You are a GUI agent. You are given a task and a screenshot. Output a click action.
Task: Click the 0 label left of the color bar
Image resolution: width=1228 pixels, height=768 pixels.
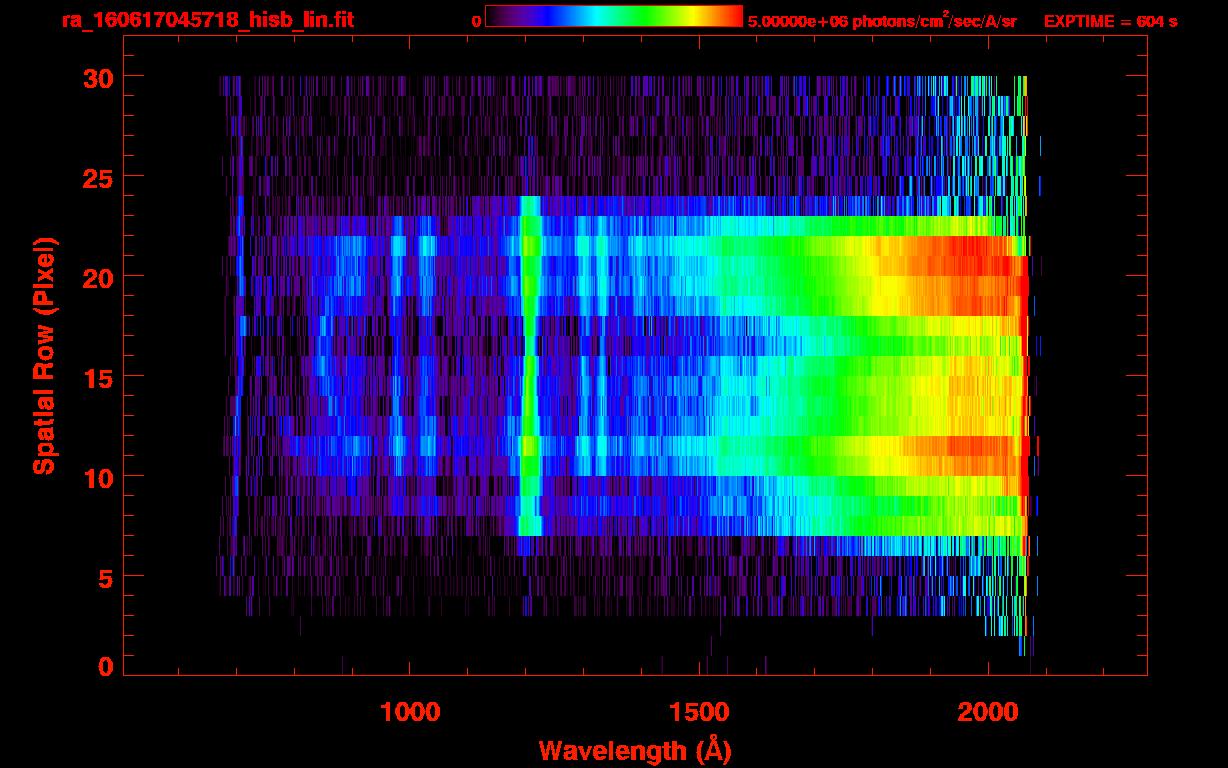click(476, 21)
